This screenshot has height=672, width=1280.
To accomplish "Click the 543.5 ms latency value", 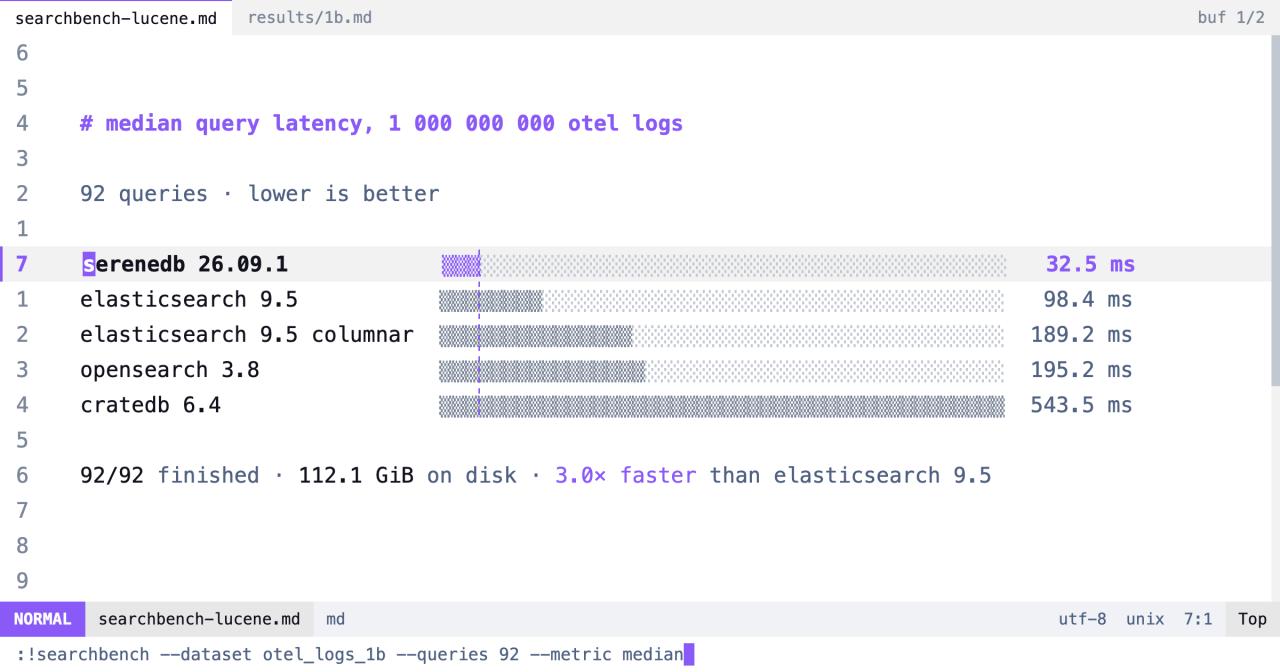I will 1082,405.
